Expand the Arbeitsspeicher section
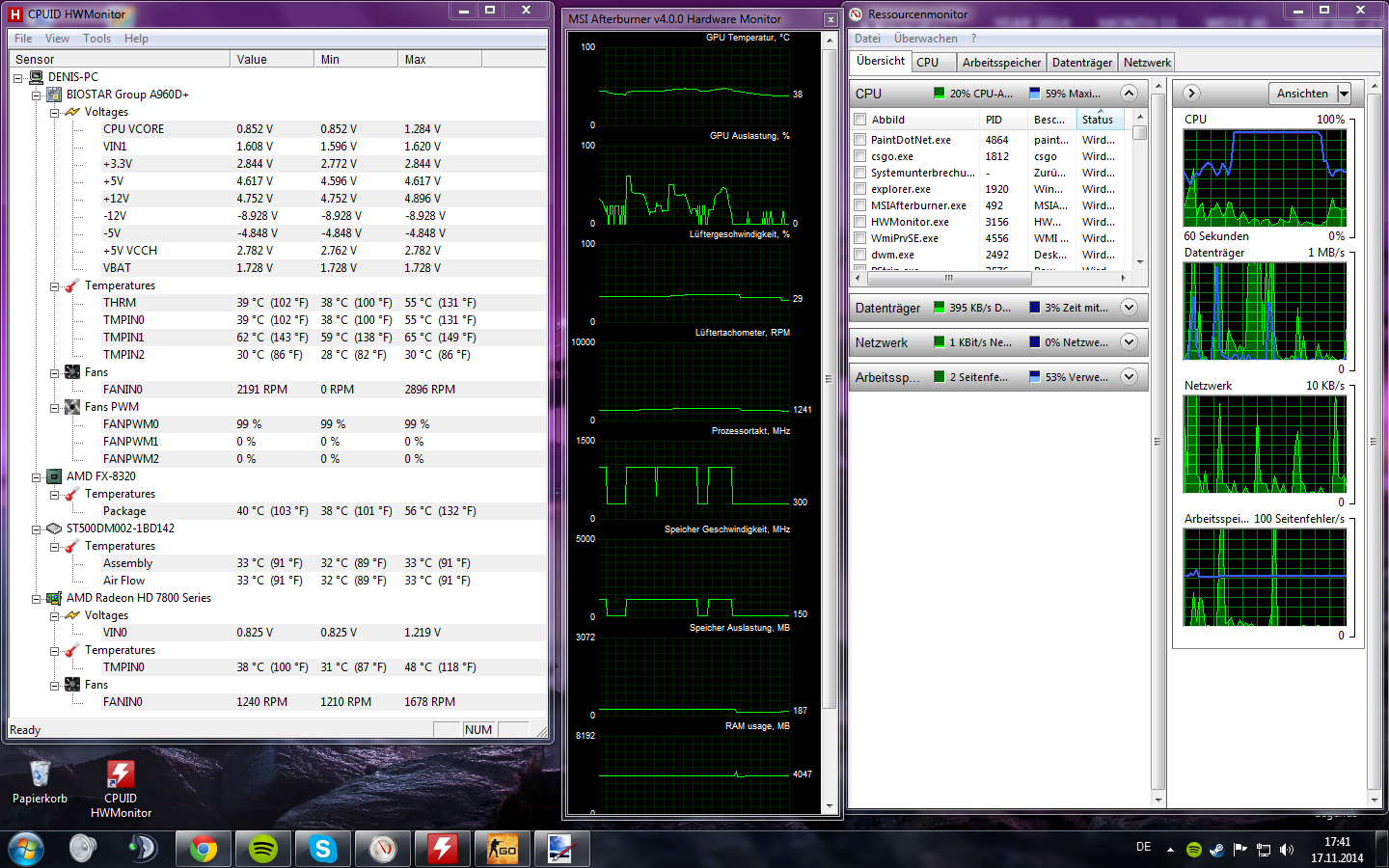The height and width of the screenshot is (868, 1389). (x=1129, y=377)
